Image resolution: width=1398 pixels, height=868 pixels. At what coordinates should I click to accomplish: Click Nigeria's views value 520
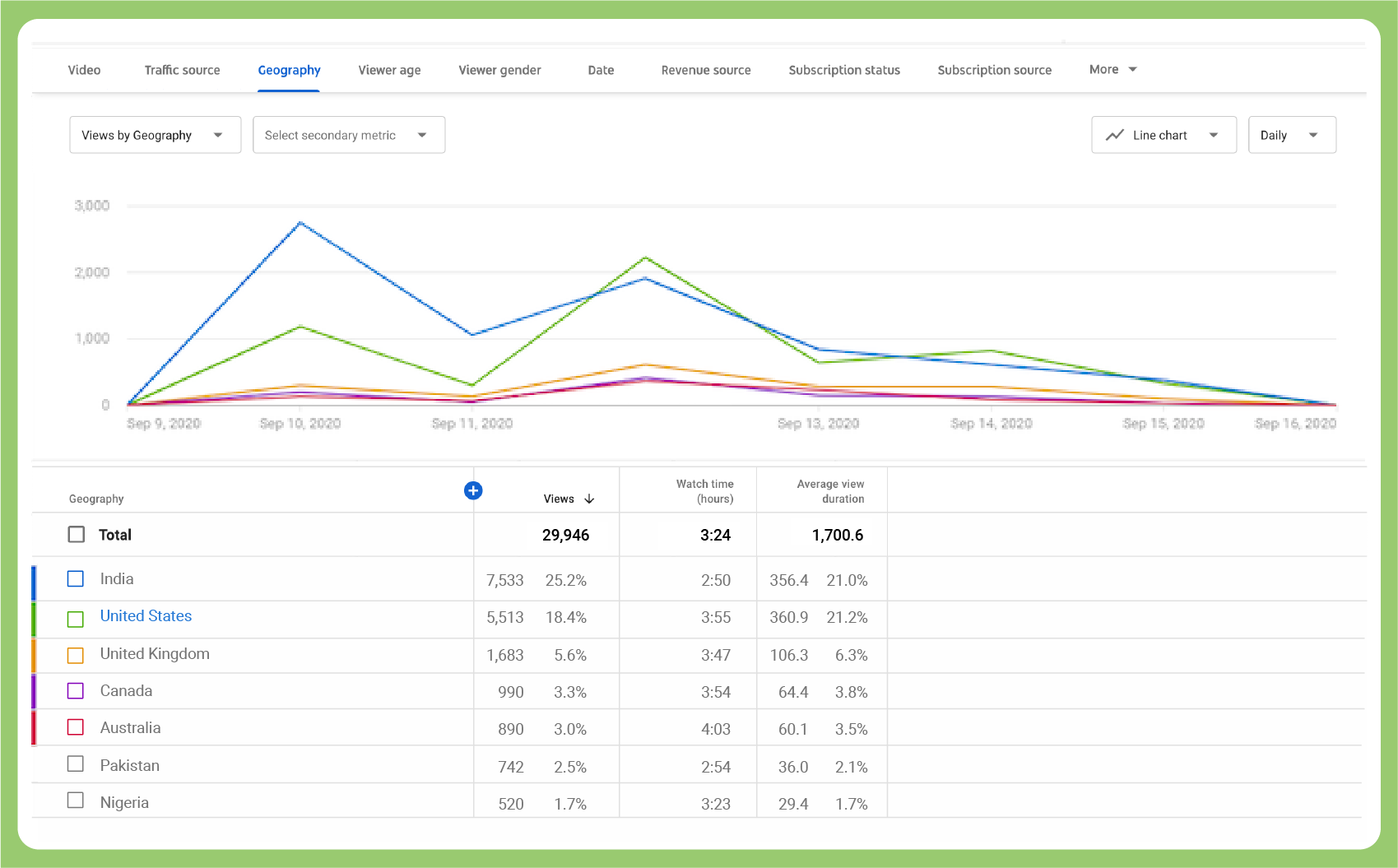click(x=511, y=804)
